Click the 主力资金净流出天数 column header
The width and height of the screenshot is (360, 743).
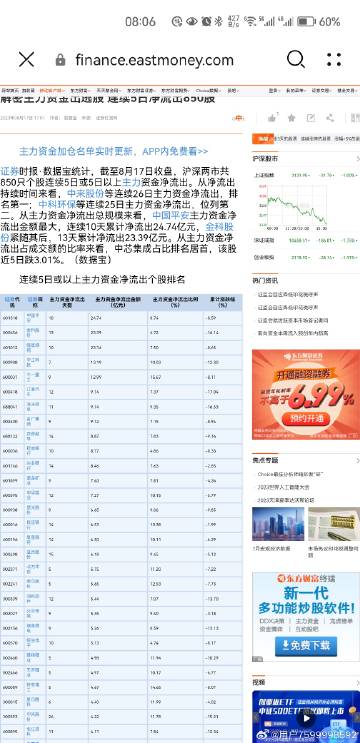click(x=67, y=302)
